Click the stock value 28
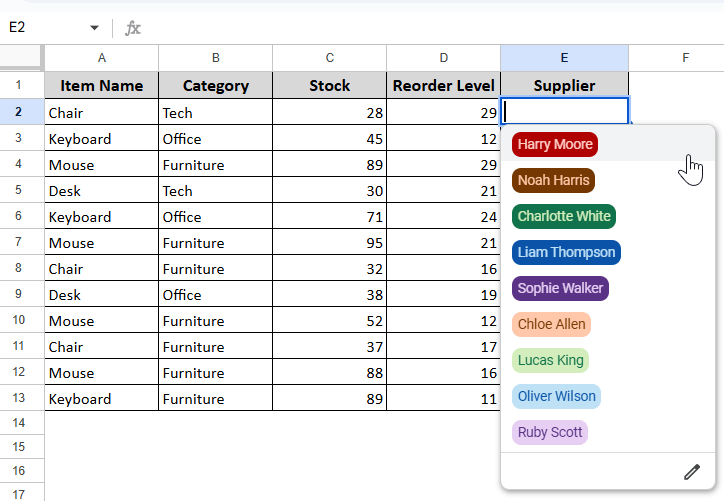 click(330, 112)
